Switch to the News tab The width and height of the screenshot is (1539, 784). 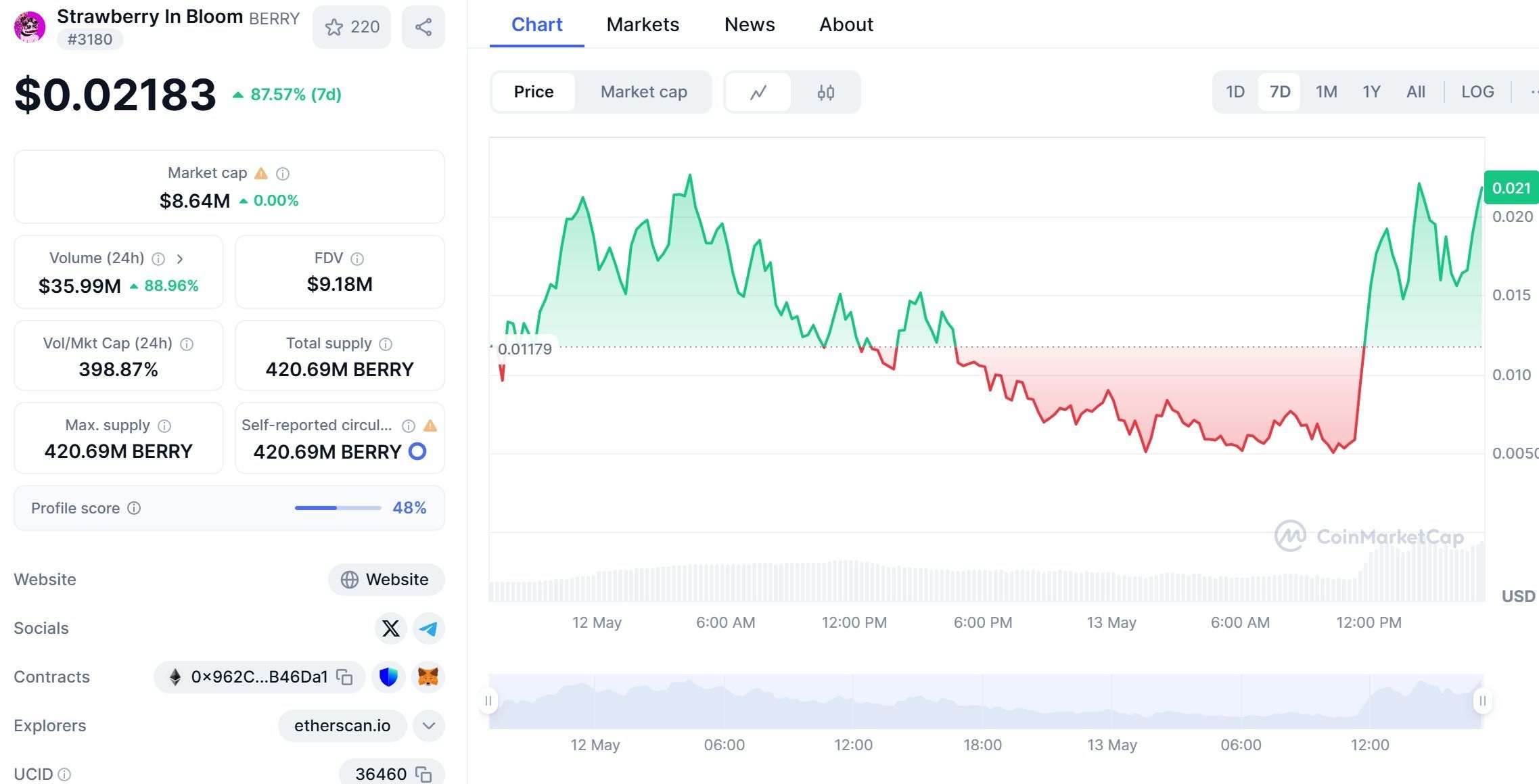pyautogui.click(x=749, y=24)
